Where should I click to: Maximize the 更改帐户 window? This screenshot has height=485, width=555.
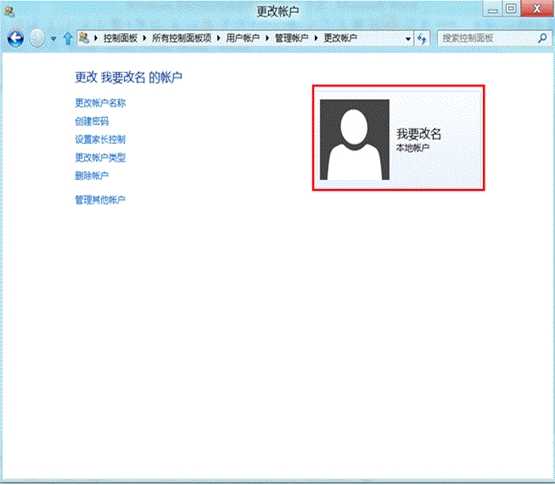(511, 8)
